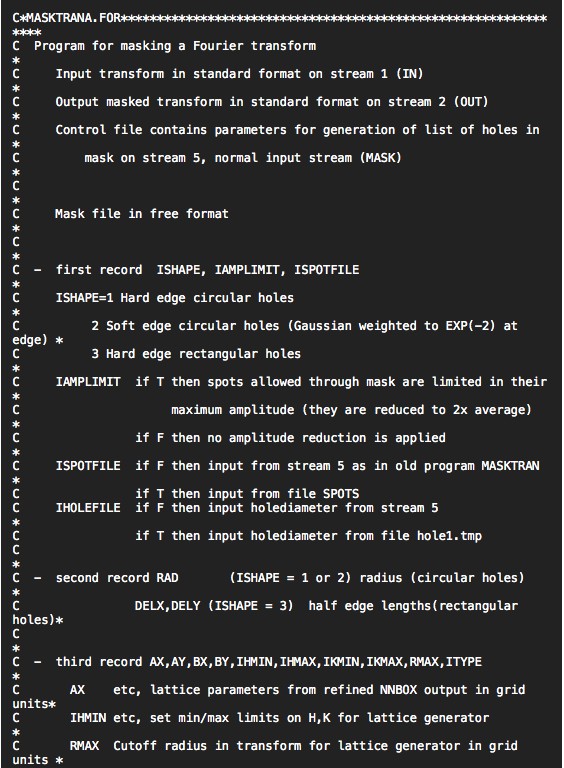Click the 'reduced to 2x average' text
Screen dimensions: 564x768
452,409
